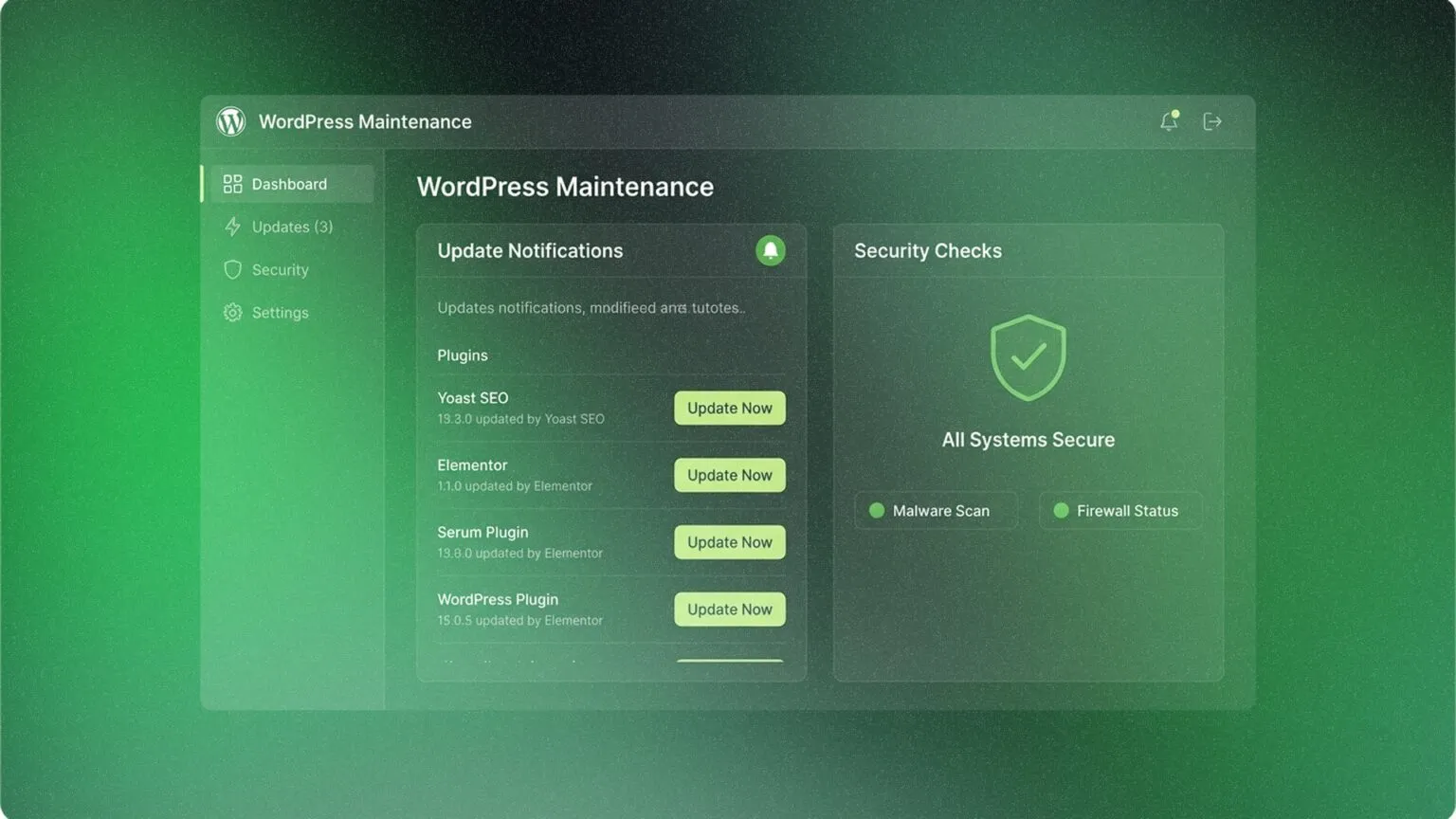
Task: Click Update Now for Elementor
Action: (x=730, y=475)
